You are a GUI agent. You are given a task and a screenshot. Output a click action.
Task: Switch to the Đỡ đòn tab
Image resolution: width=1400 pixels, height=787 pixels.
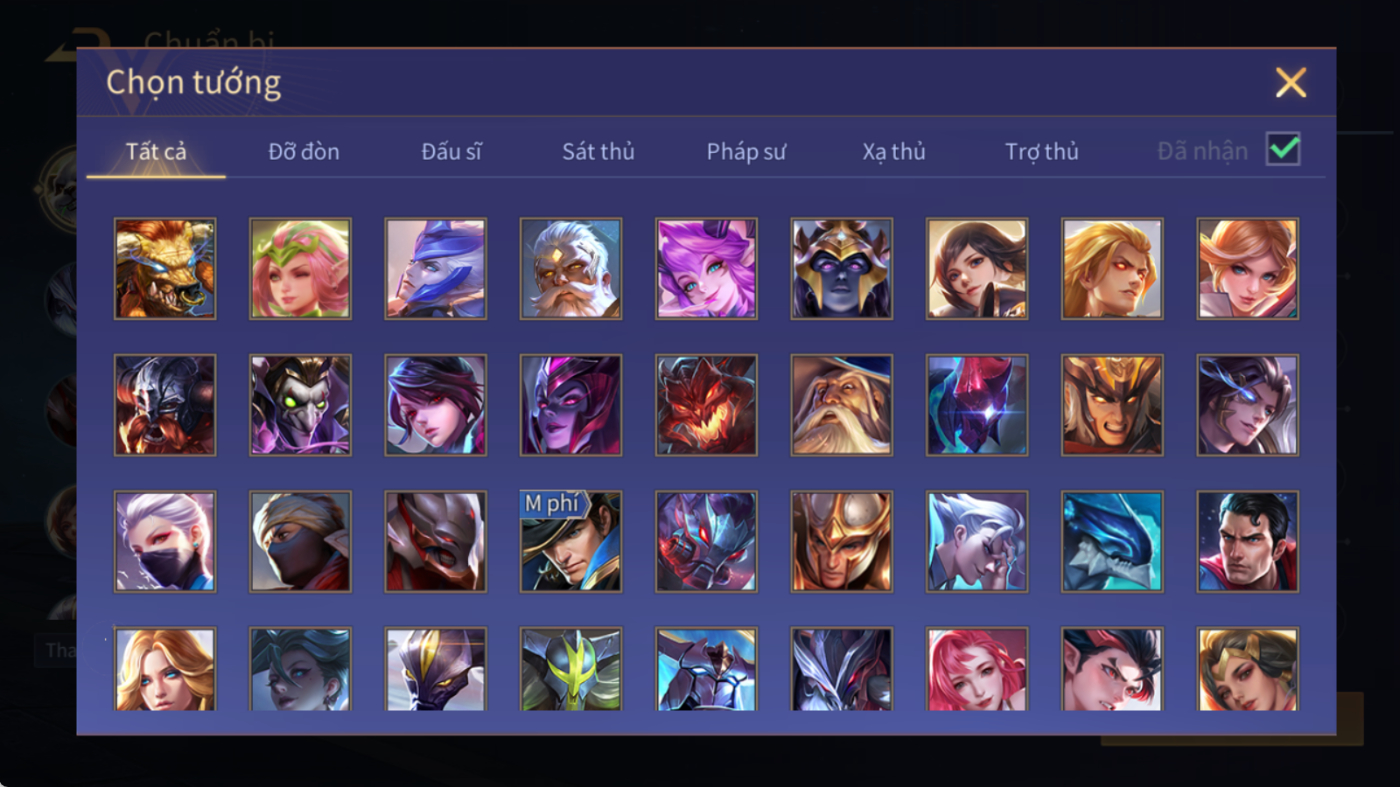[x=304, y=151]
